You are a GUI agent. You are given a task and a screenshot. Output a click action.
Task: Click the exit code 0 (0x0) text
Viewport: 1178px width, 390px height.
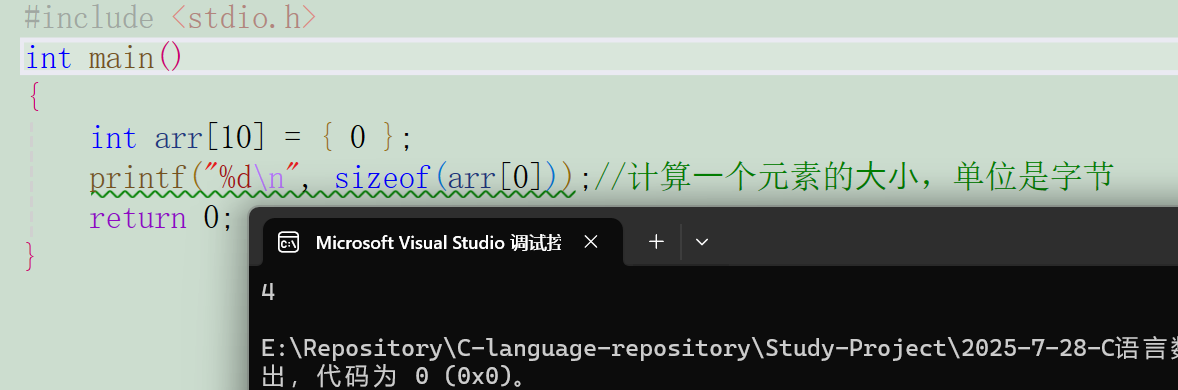click(x=469, y=376)
